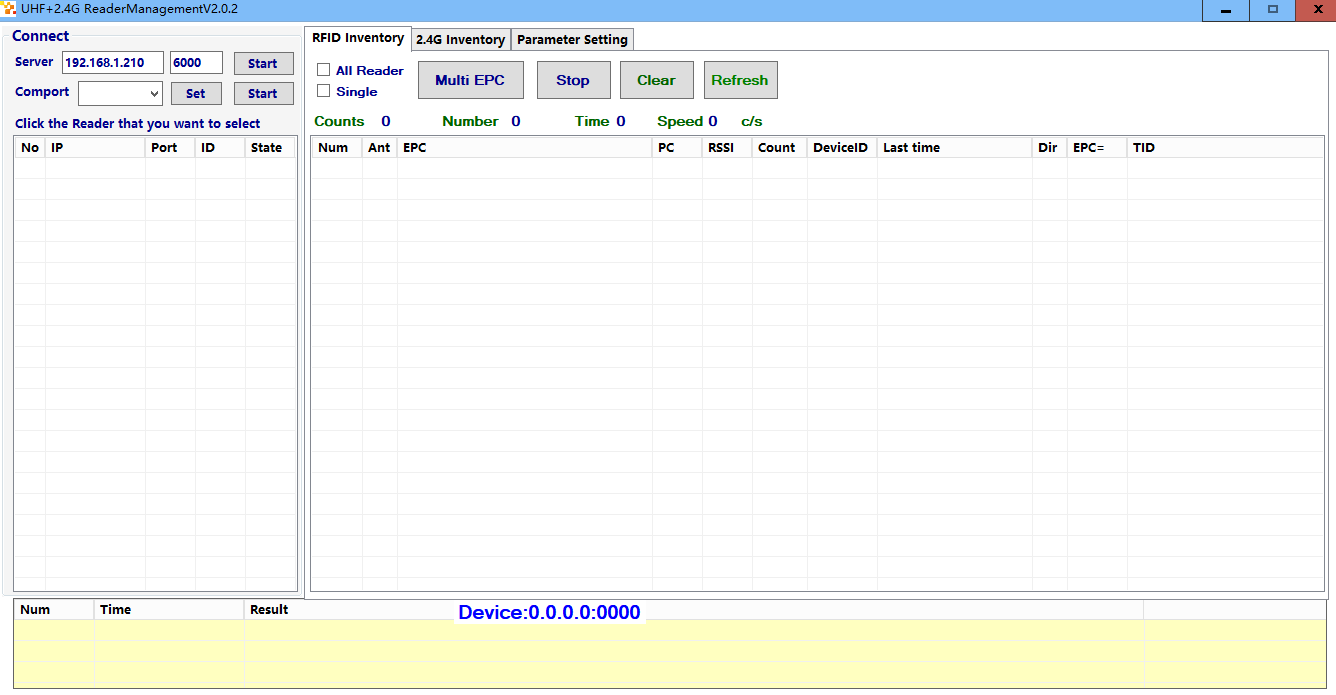
Task: Click the green Refresh button
Action: tap(740, 80)
